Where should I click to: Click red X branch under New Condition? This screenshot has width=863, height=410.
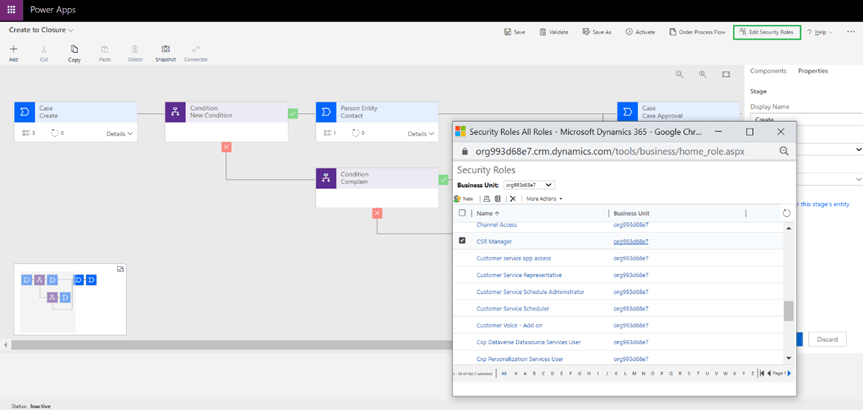pyautogui.click(x=226, y=147)
